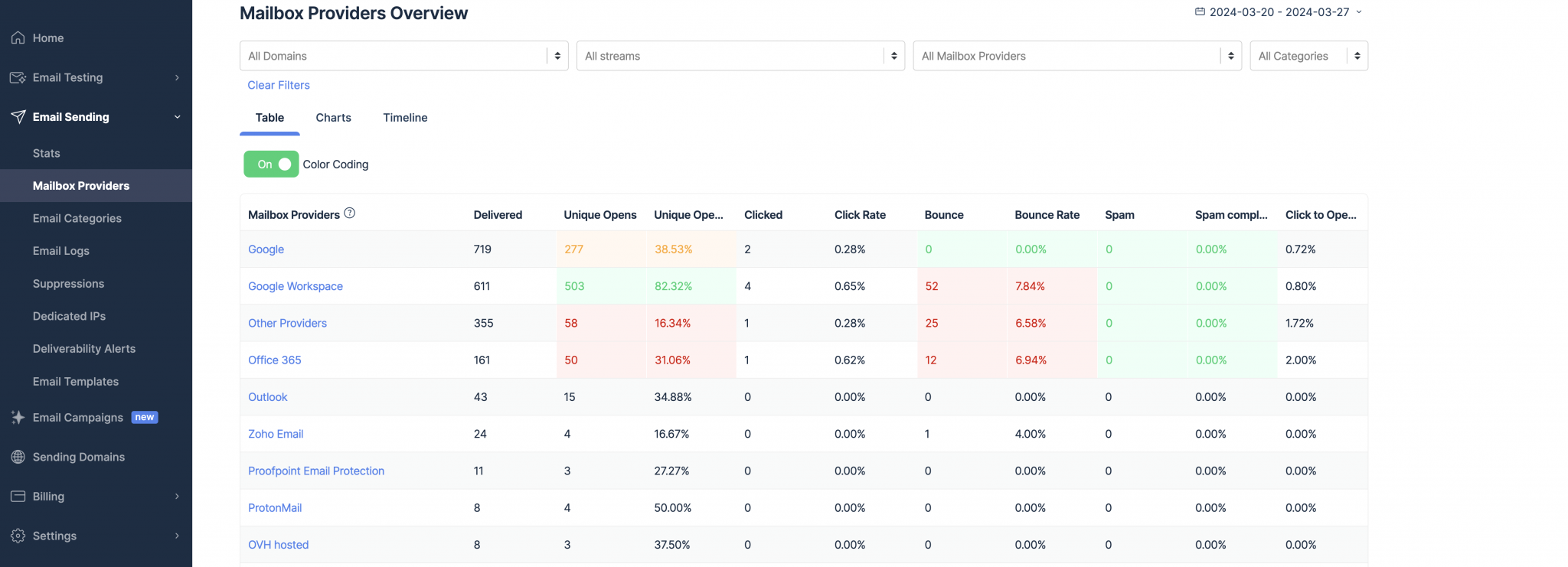This screenshot has width=1568, height=567.
Task: Click the Billing card icon
Action: point(18,496)
